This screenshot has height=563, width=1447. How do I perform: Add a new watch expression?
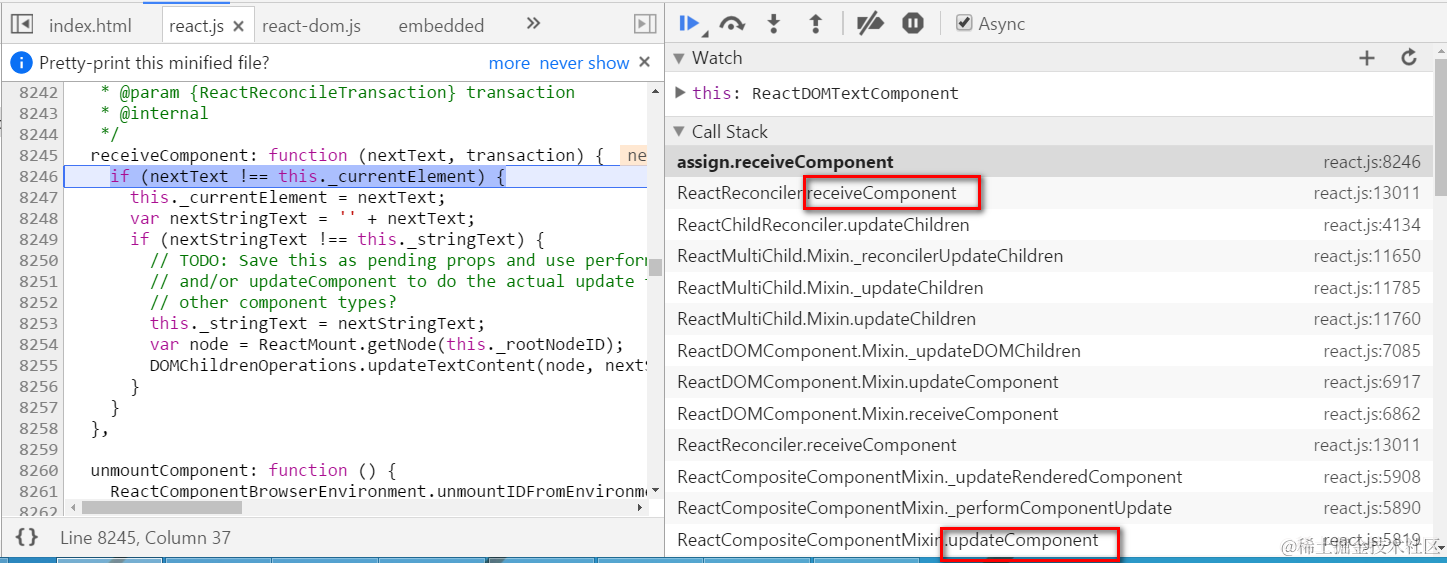pyautogui.click(x=1367, y=58)
